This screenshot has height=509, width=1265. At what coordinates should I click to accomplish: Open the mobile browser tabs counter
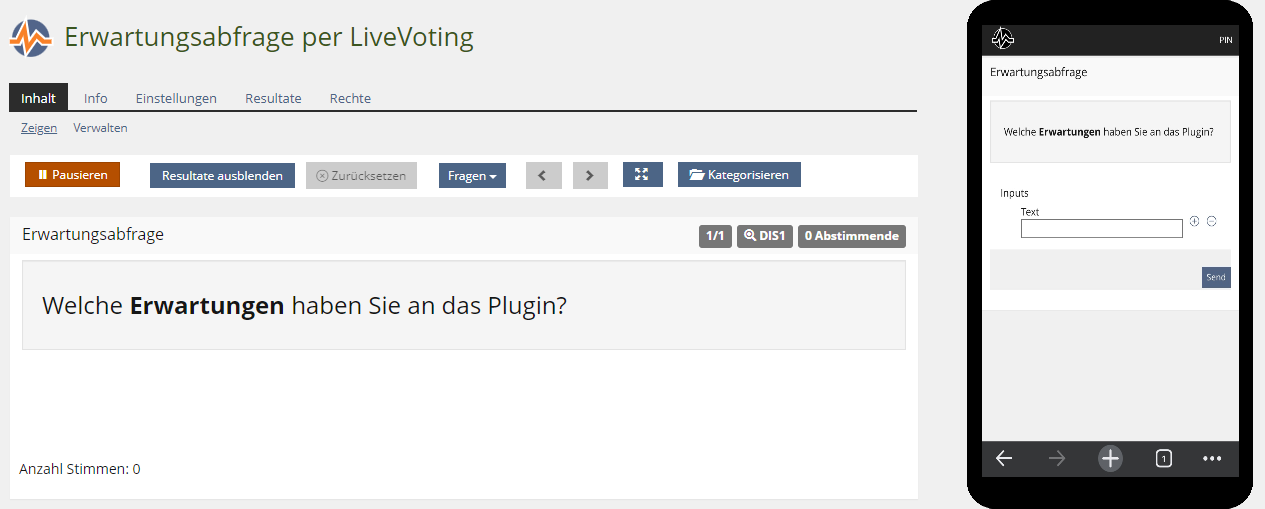click(1163, 458)
